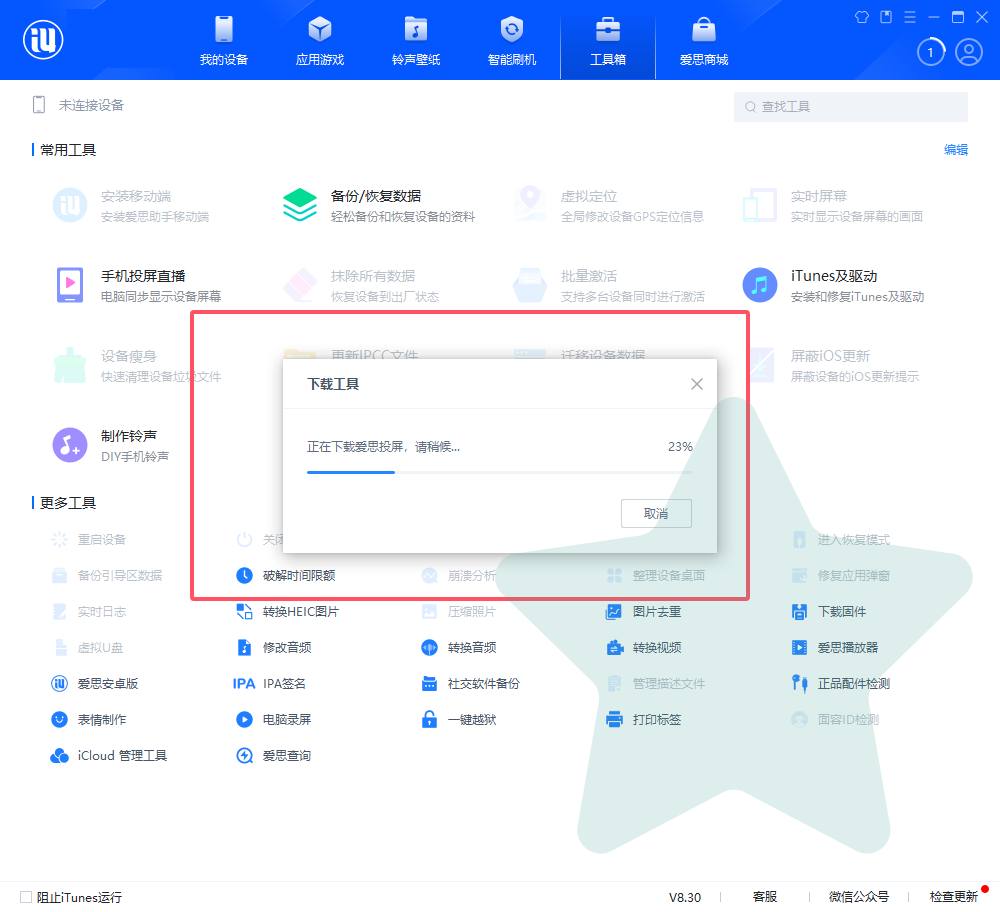Click the V8.30 version text
The height and width of the screenshot is (912, 1000).
click(685, 897)
